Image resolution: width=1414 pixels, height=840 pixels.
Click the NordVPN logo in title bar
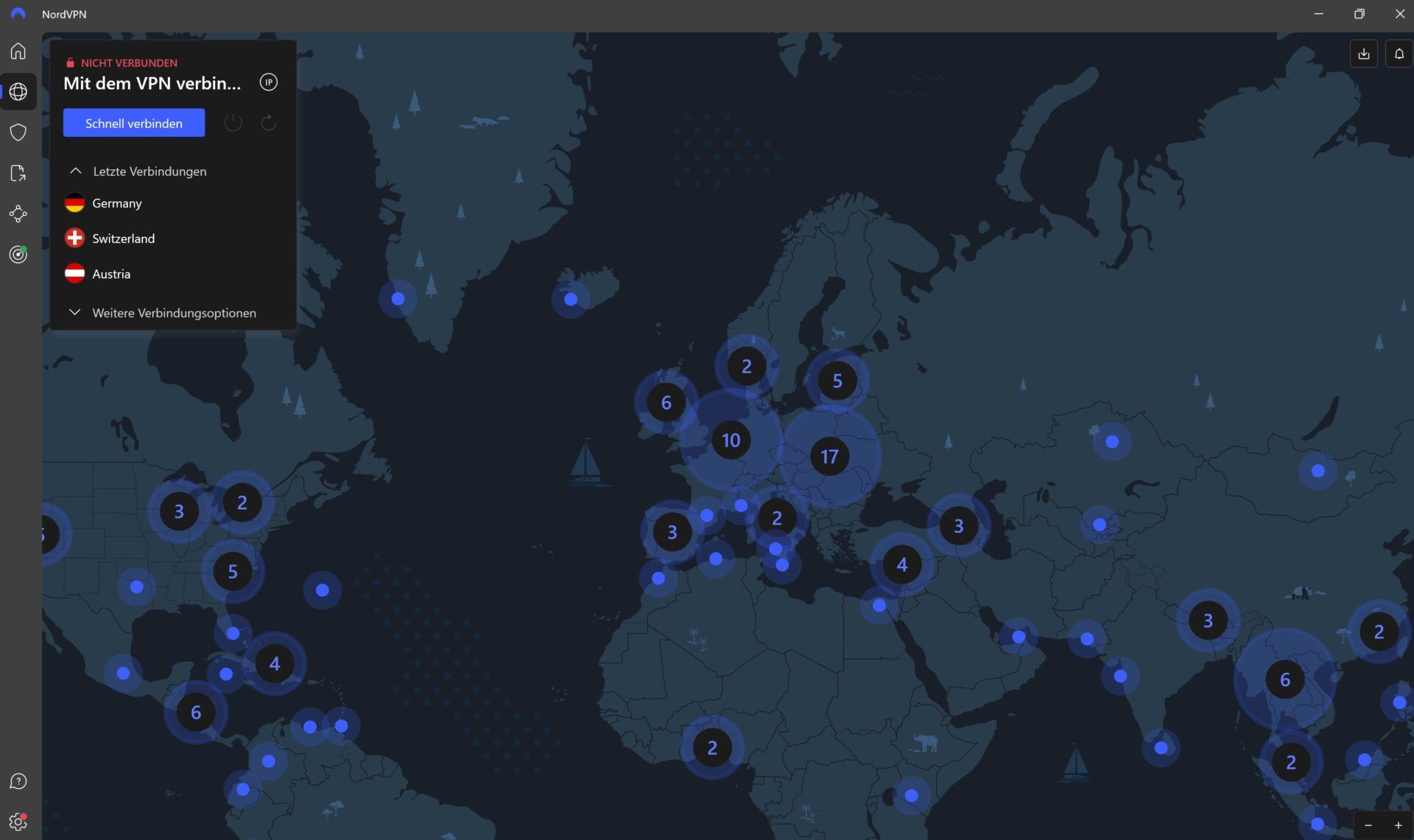(18, 14)
